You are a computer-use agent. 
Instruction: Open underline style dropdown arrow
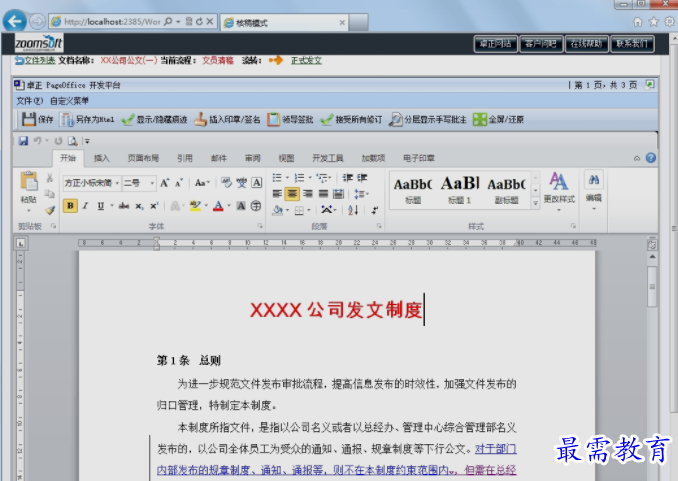tap(112, 206)
